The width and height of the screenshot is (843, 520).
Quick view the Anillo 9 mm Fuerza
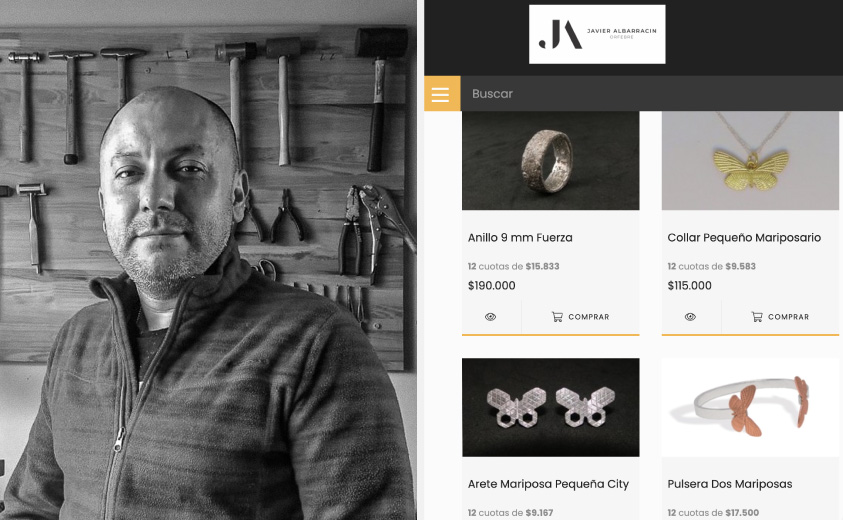tap(490, 317)
